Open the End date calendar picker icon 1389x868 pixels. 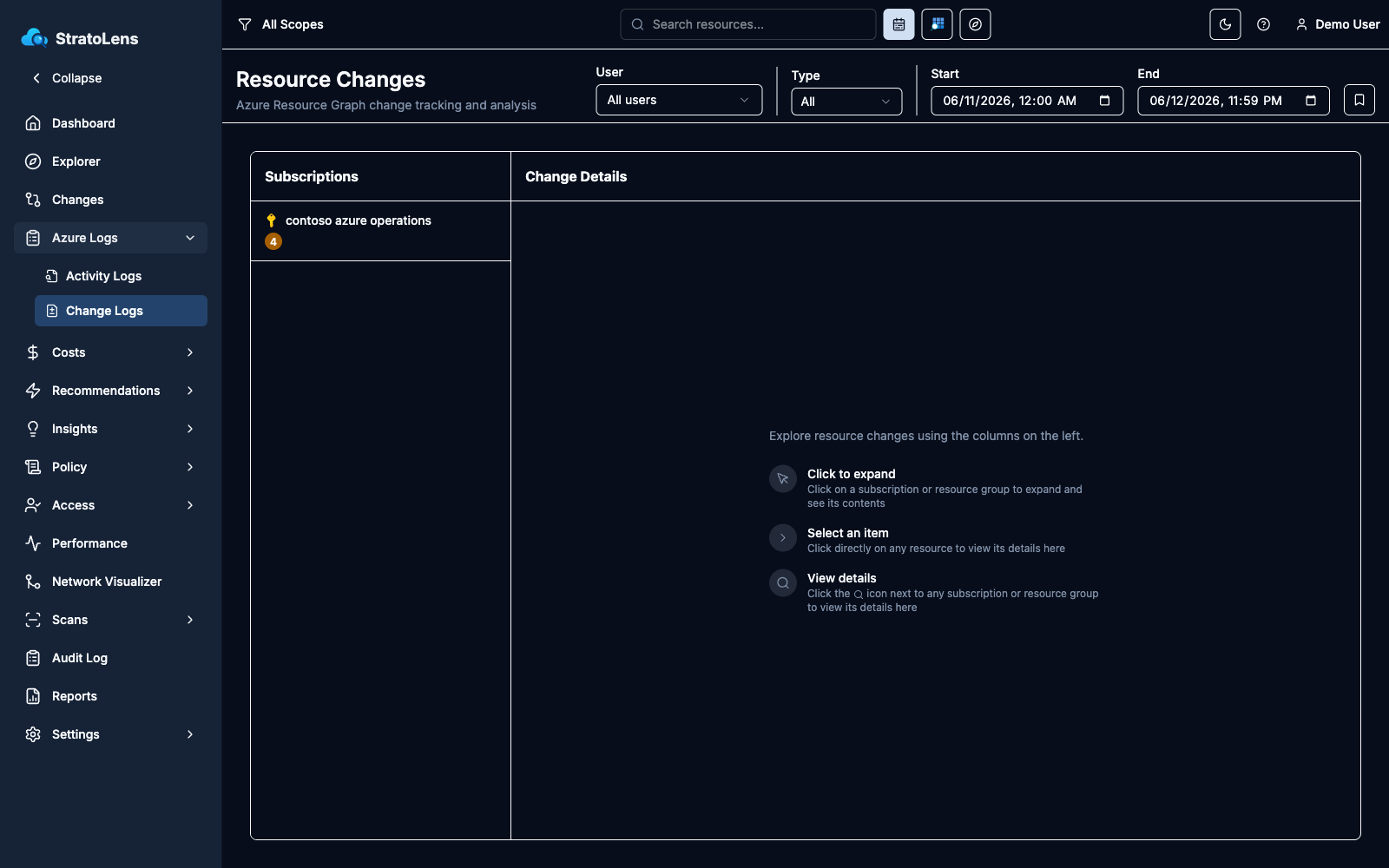(1311, 101)
